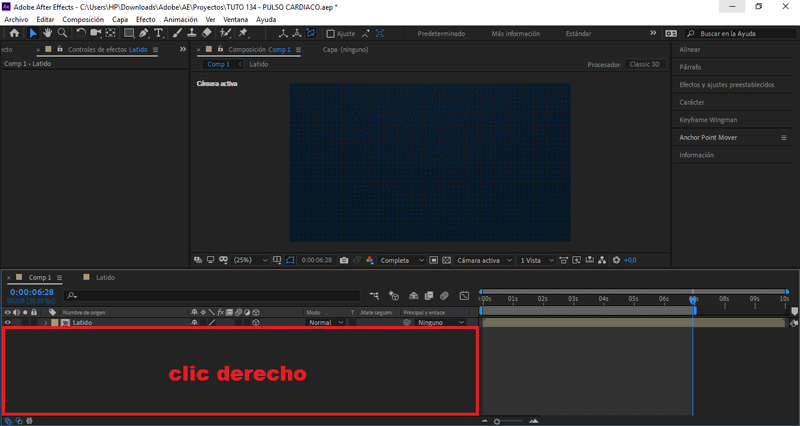
Task: Toggle the lock on Controles de efectos panel
Action: 60,49
